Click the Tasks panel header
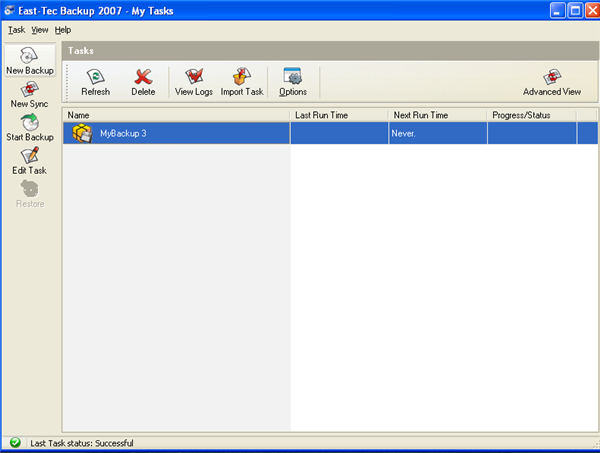The image size is (600, 453). (330, 51)
